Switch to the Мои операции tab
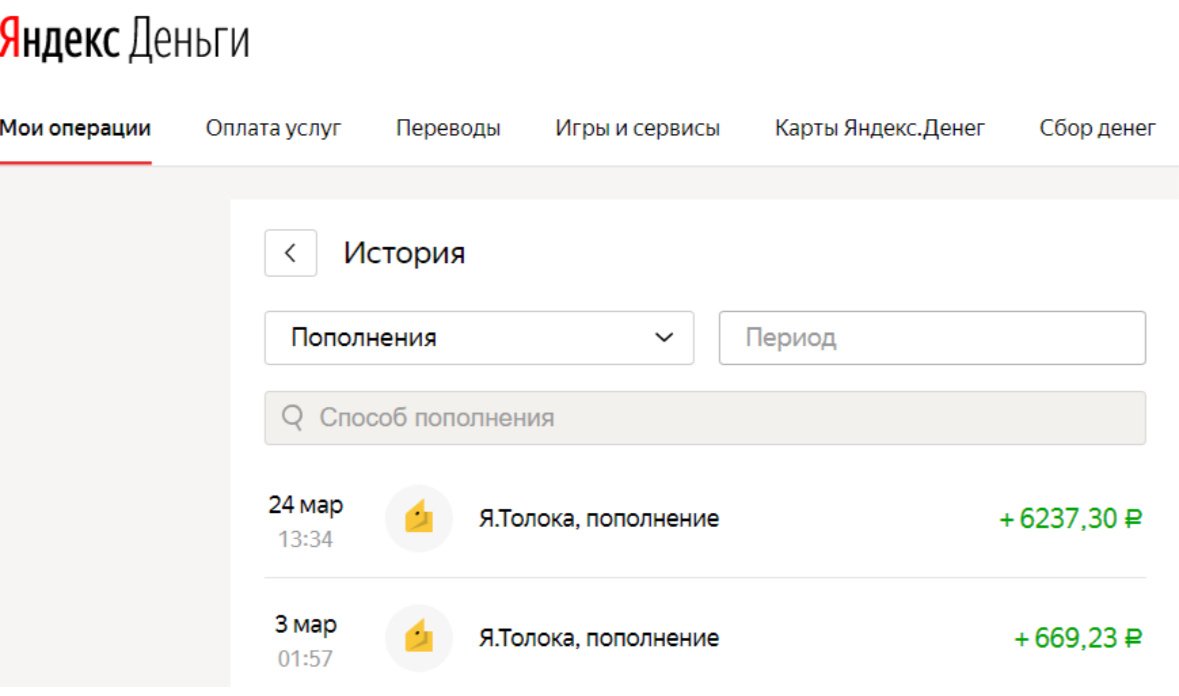Viewport: 1179px width, 696px height. tap(75, 128)
